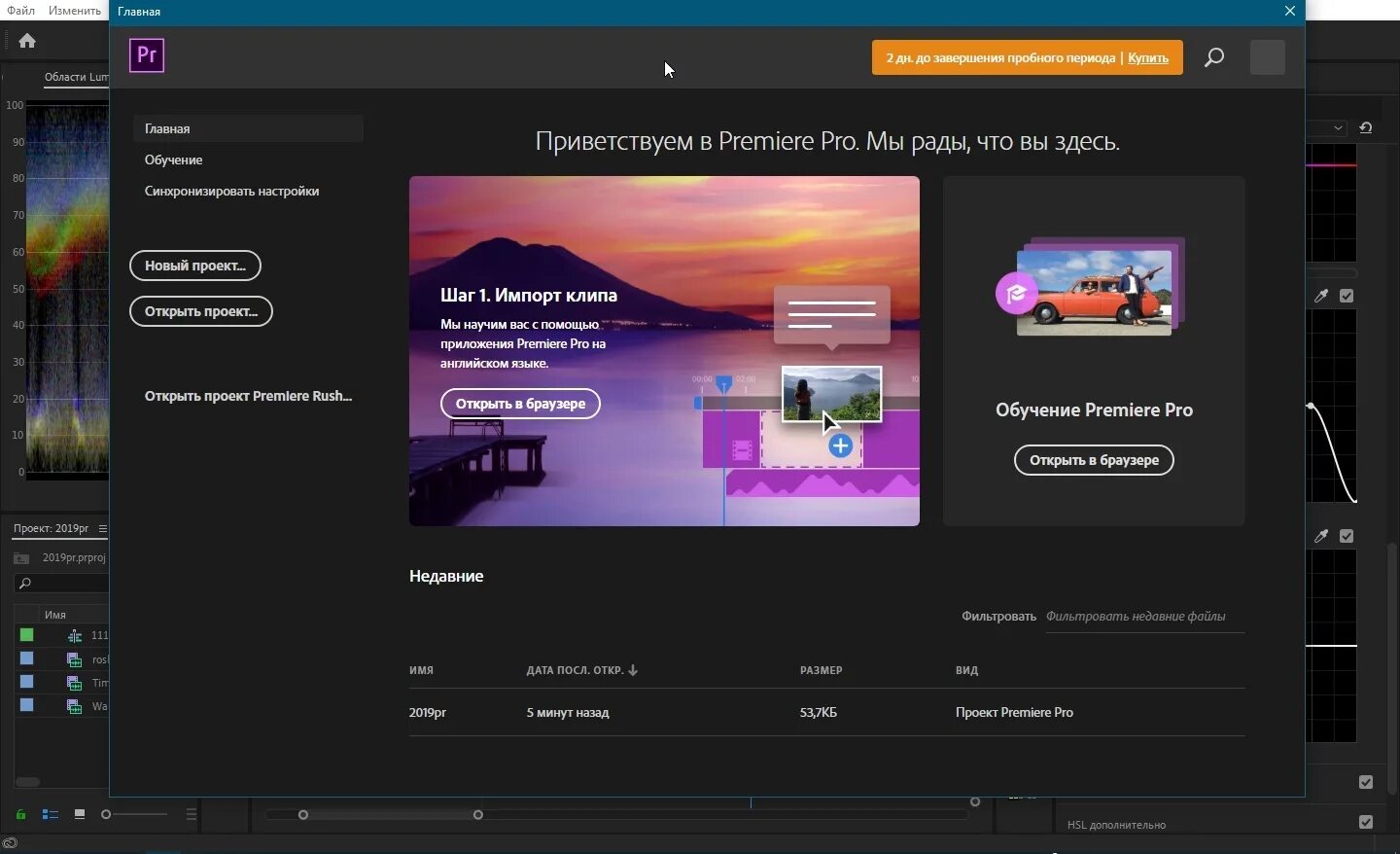
Task: Click the clip icon of item Tim
Action: pos(75,683)
